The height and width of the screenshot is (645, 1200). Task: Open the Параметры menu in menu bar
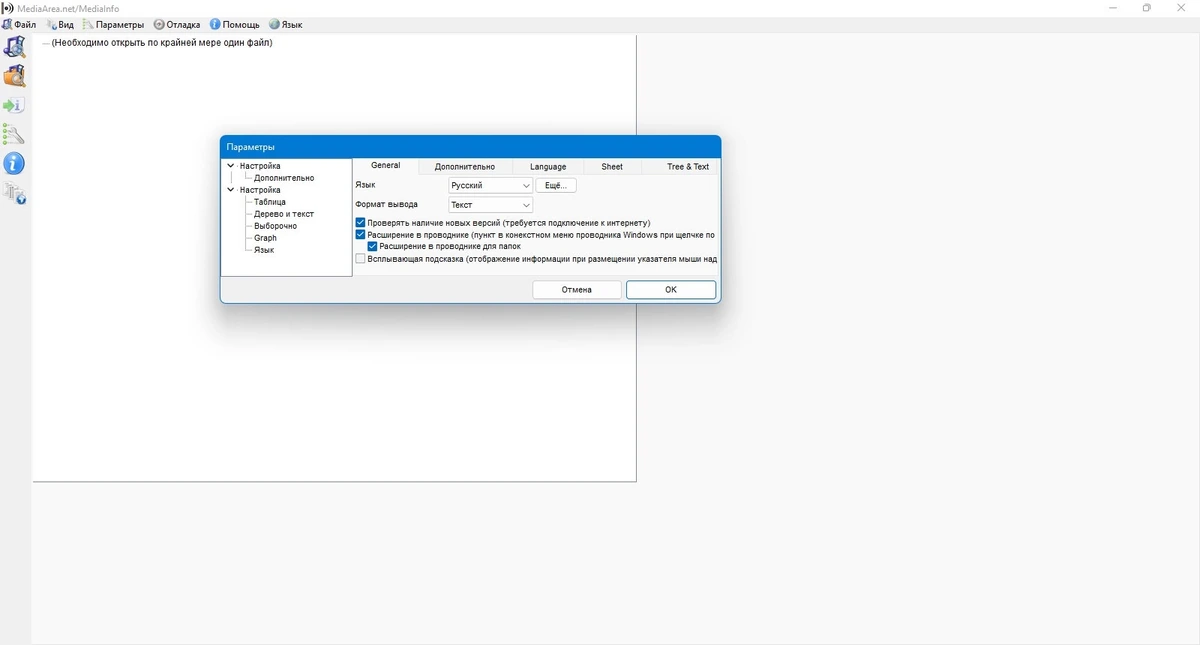pos(113,24)
